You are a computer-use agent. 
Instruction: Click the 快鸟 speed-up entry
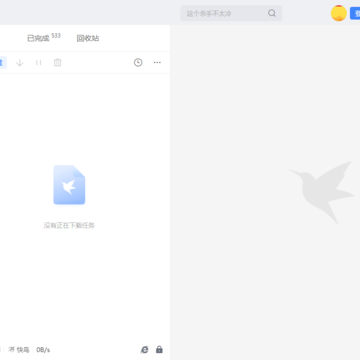pyautogui.click(x=19, y=350)
